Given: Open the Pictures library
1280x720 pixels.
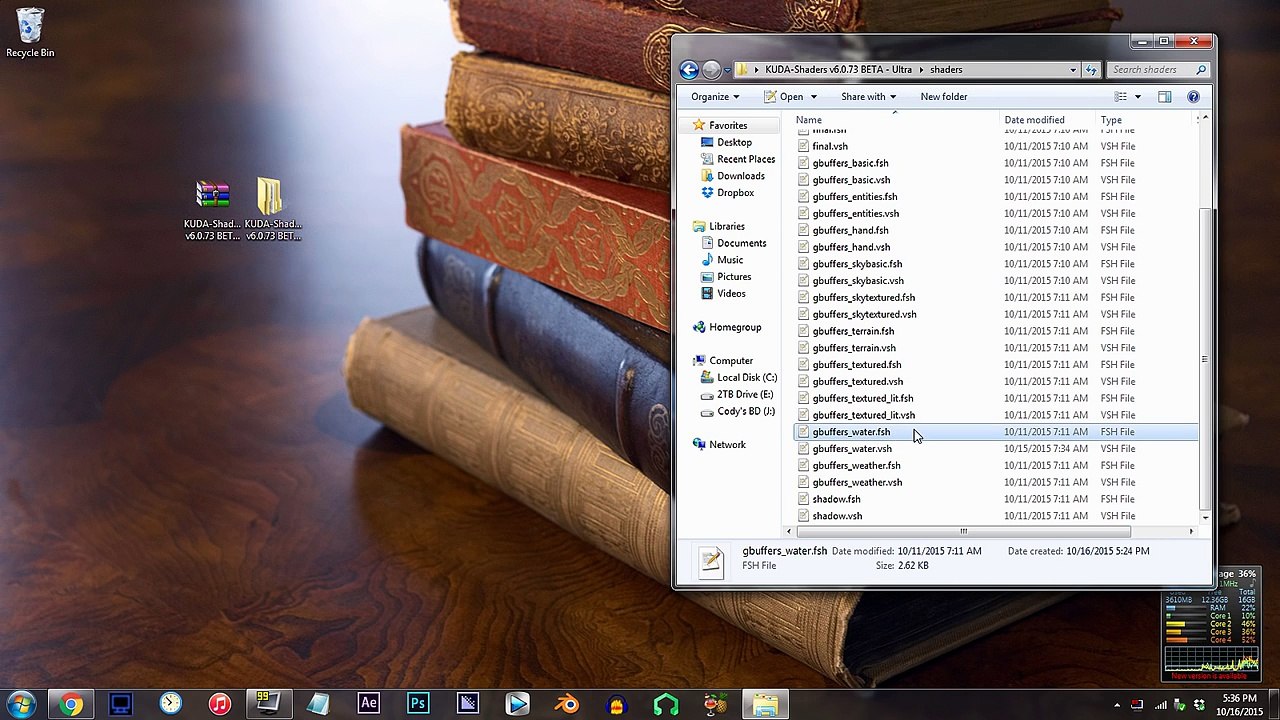Looking at the screenshot, I should tap(734, 277).
